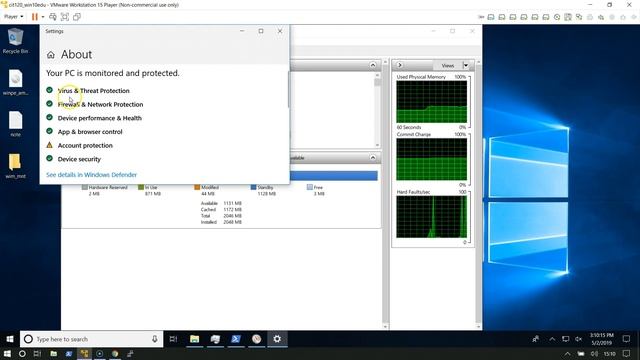This screenshot has width=640, height=360.
Task: Click Device security status text
Action: [79, 159]
